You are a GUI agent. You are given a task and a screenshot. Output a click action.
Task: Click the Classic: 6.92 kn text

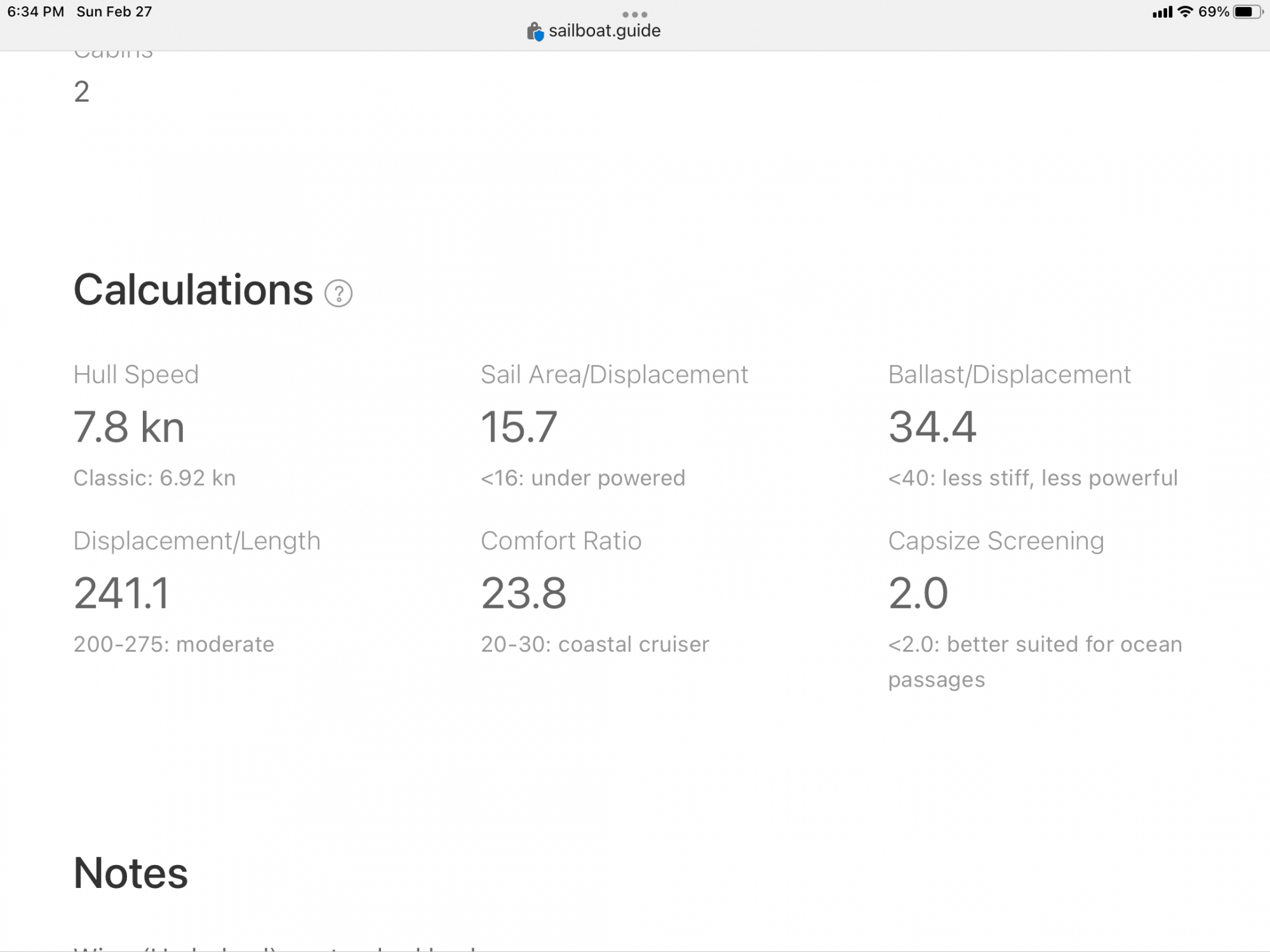154,478
